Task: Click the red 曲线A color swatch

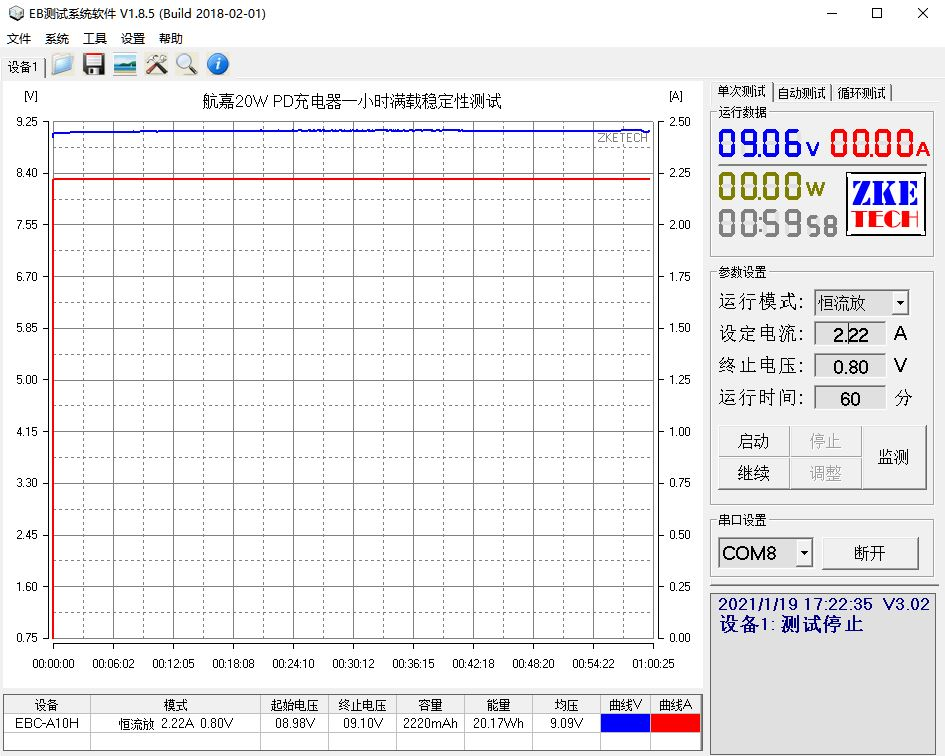Action: pos(676,723)
